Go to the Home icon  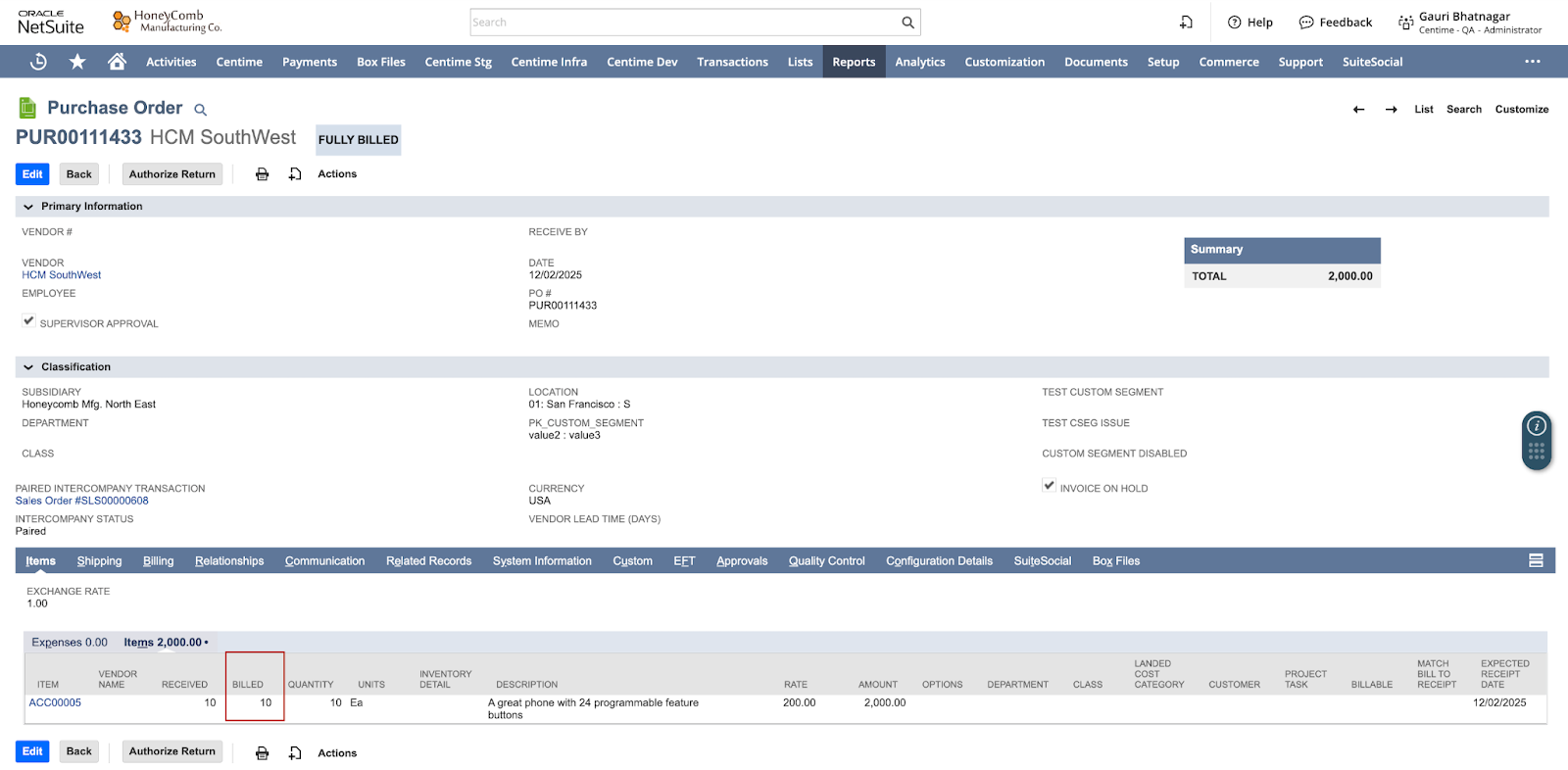click(x=117, y=62)
